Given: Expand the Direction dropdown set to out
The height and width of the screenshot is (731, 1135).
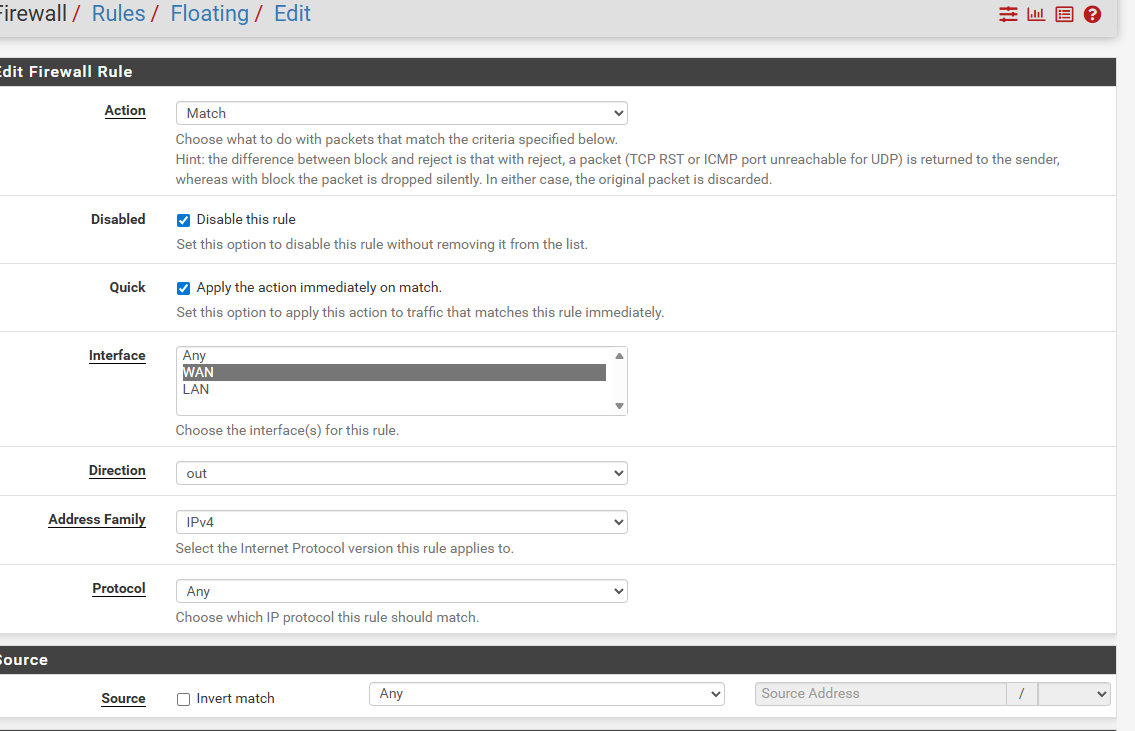Looking at the screenshot, I should coord(401,473).
